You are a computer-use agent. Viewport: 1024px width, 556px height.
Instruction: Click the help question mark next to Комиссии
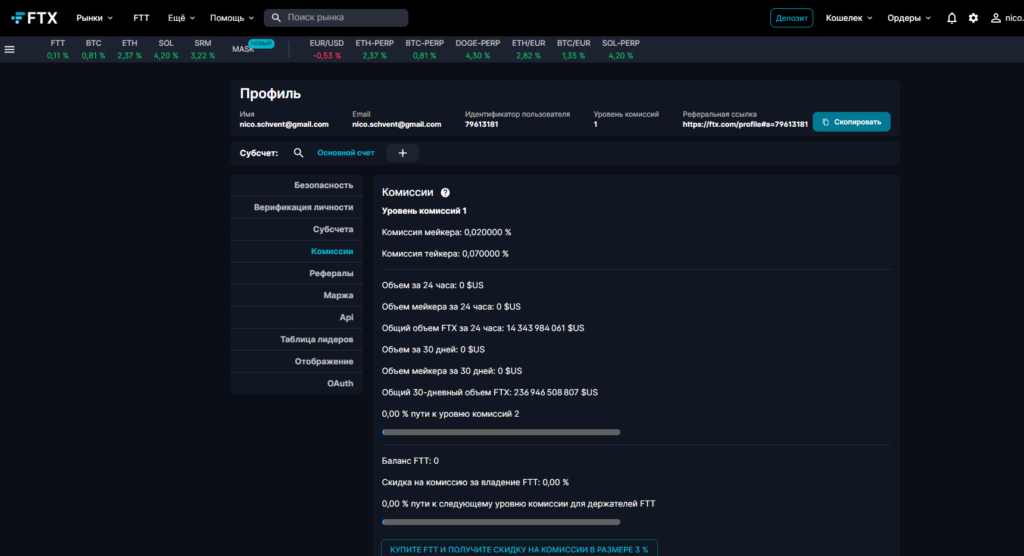(445, 192)
